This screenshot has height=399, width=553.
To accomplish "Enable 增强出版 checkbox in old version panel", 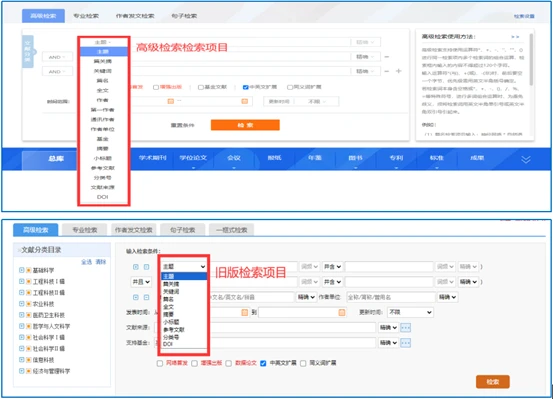I will click(x=194, y=363).
